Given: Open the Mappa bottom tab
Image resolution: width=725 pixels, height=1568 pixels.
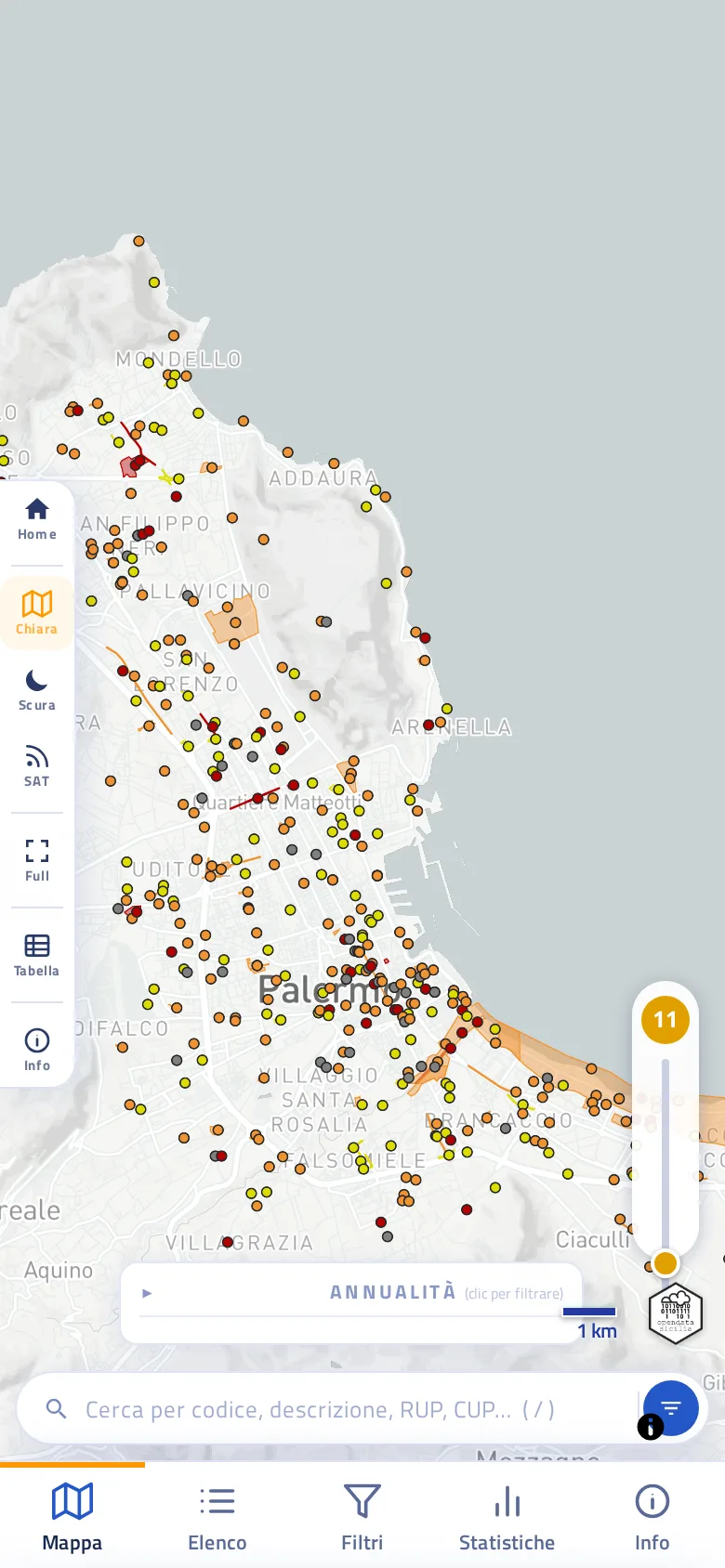Looking at the screenshot, I should click(x=72, y=1516).
